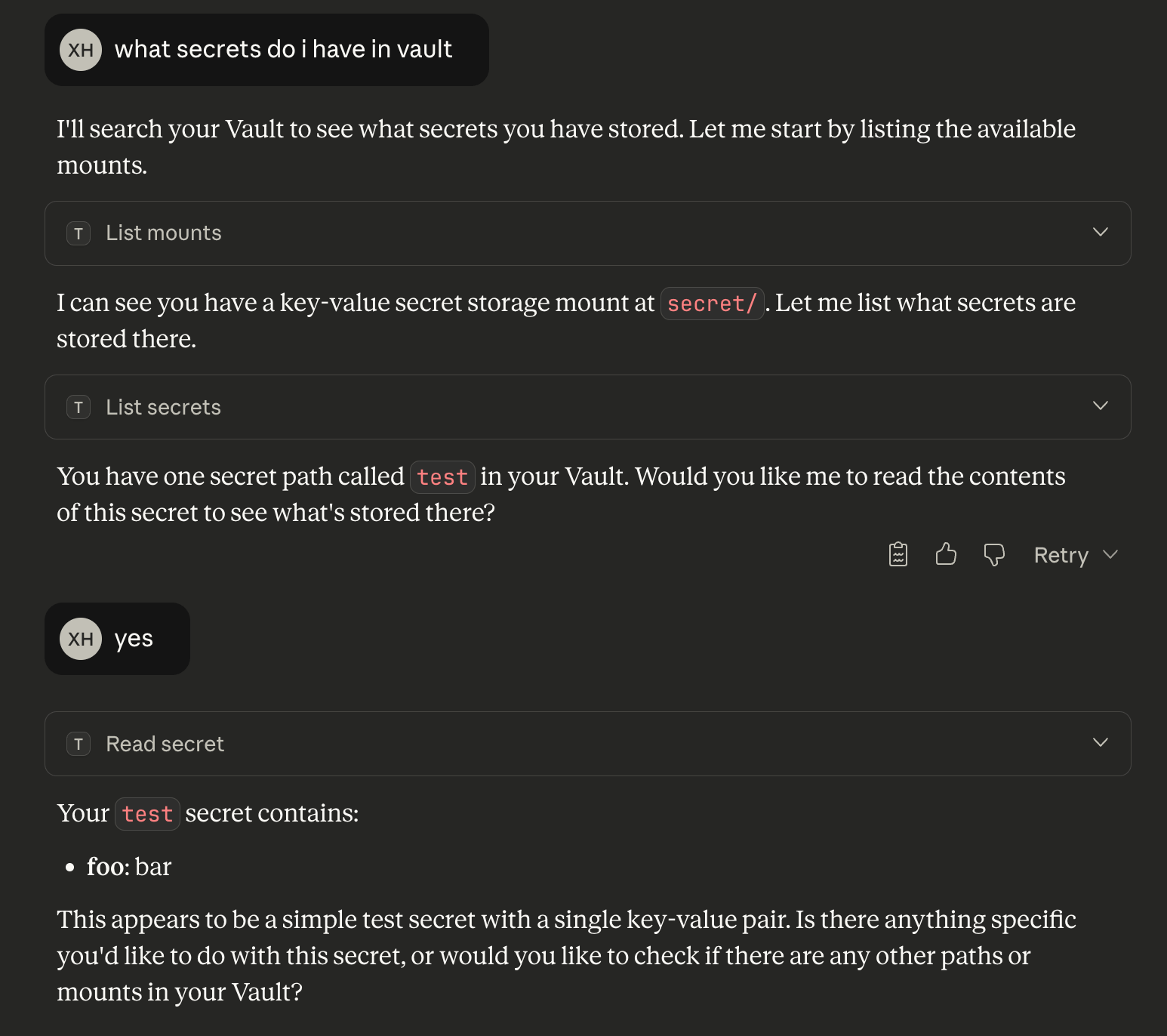Screen dimensions: 1167x1036
Task: Click the T icon beside List mounts
Action: 79,233
